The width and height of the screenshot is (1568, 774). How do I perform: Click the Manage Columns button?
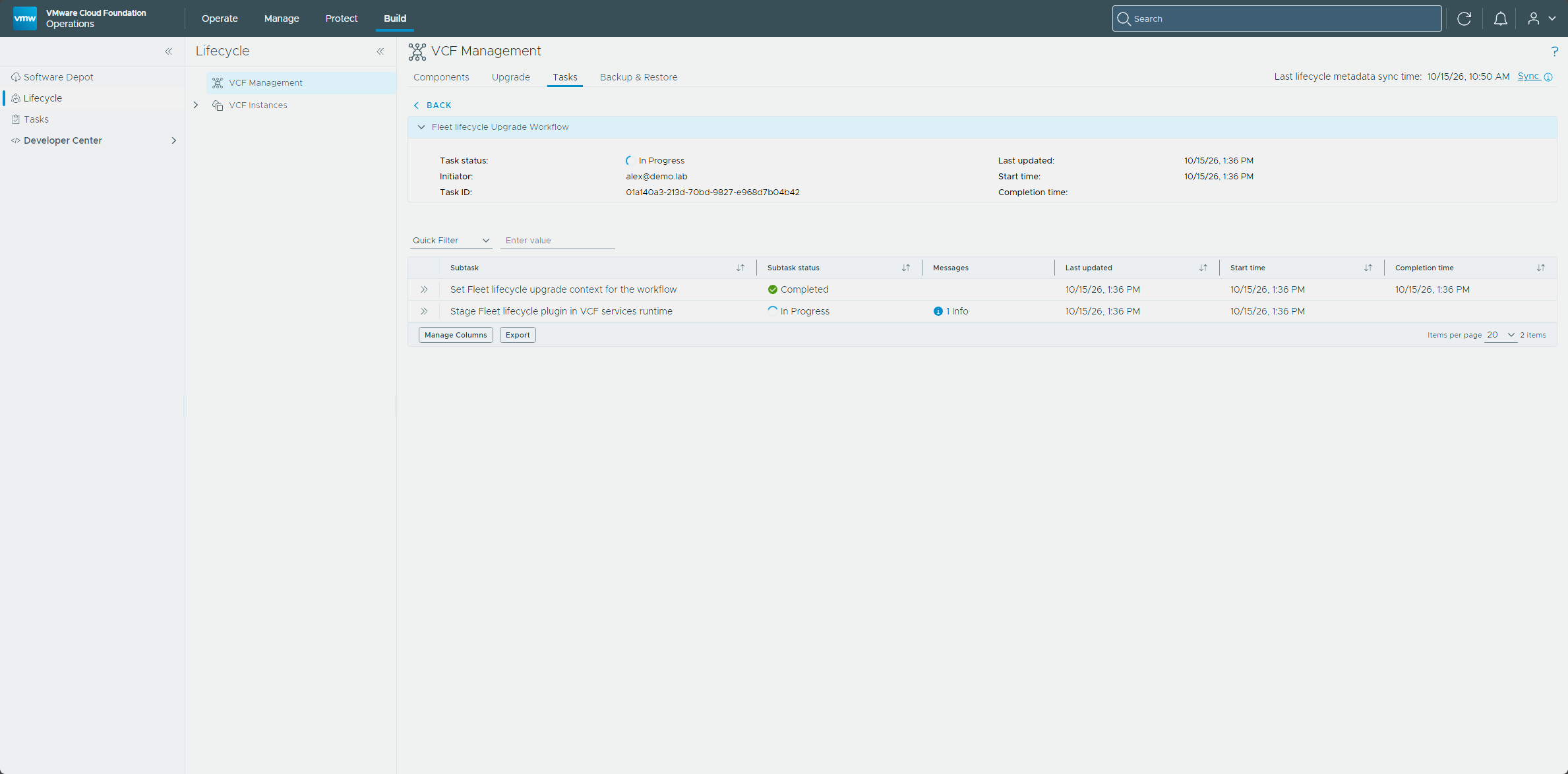tap(456, 335)
